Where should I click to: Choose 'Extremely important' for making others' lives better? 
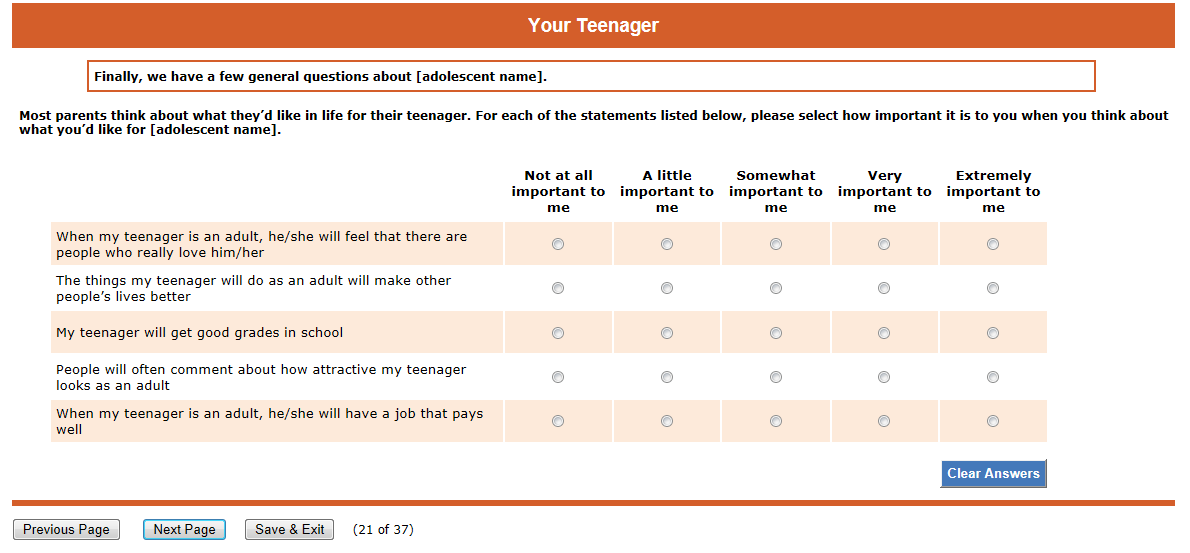(x=993, y=288)
